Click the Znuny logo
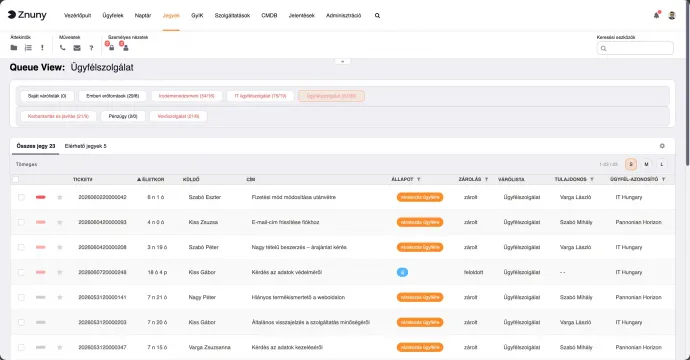 click(x=27, y=15)
